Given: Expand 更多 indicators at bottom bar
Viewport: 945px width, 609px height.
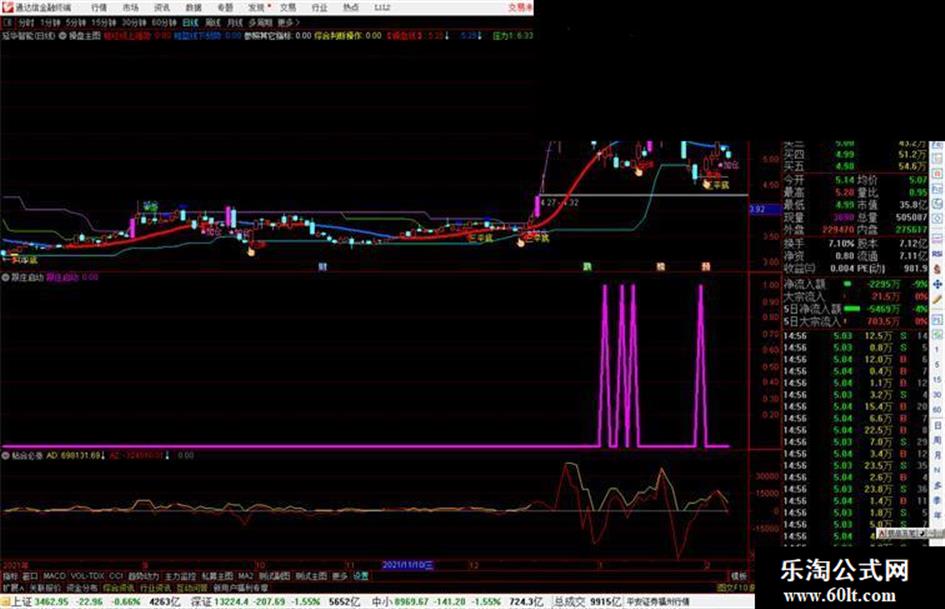Looking at the screenshot, I should click(x=340, y=576).
